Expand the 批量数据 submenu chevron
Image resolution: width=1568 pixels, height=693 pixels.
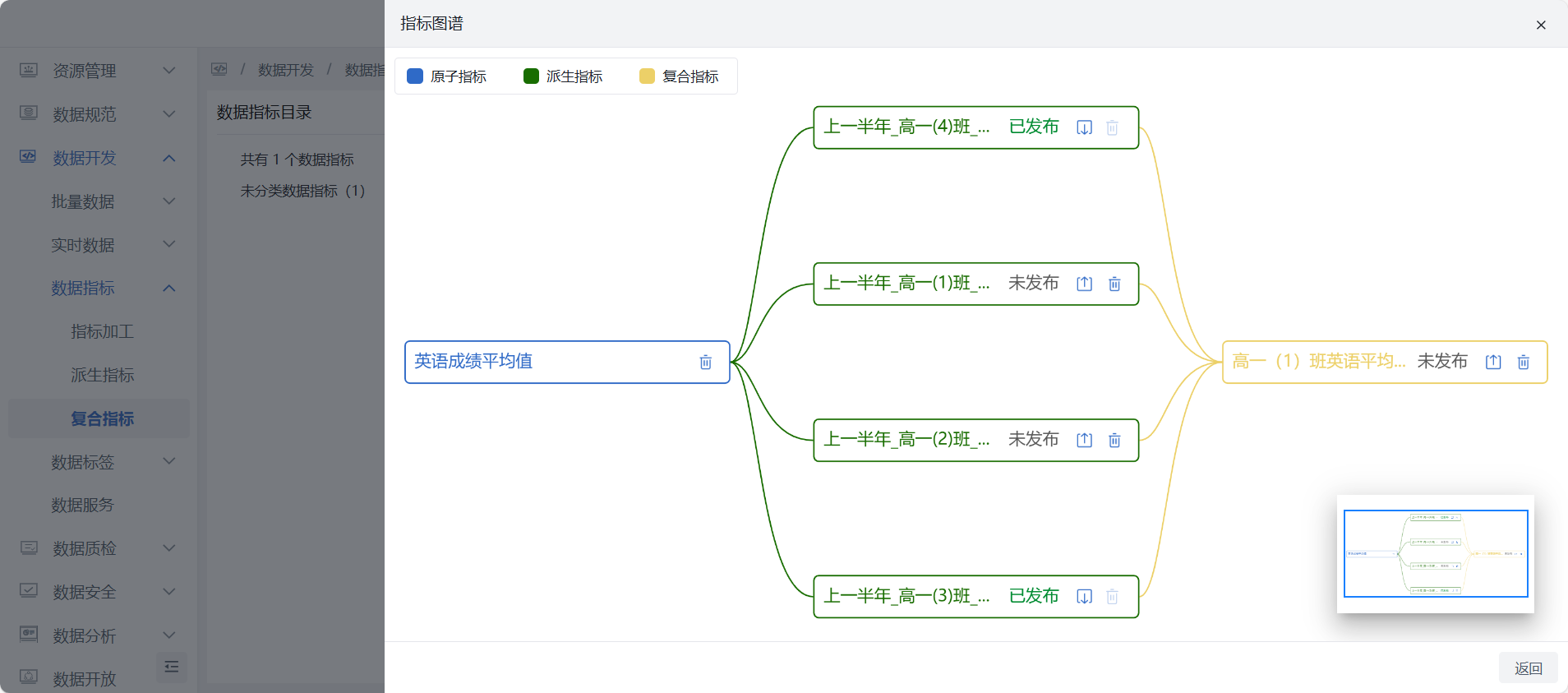click(x=169, y=201)
